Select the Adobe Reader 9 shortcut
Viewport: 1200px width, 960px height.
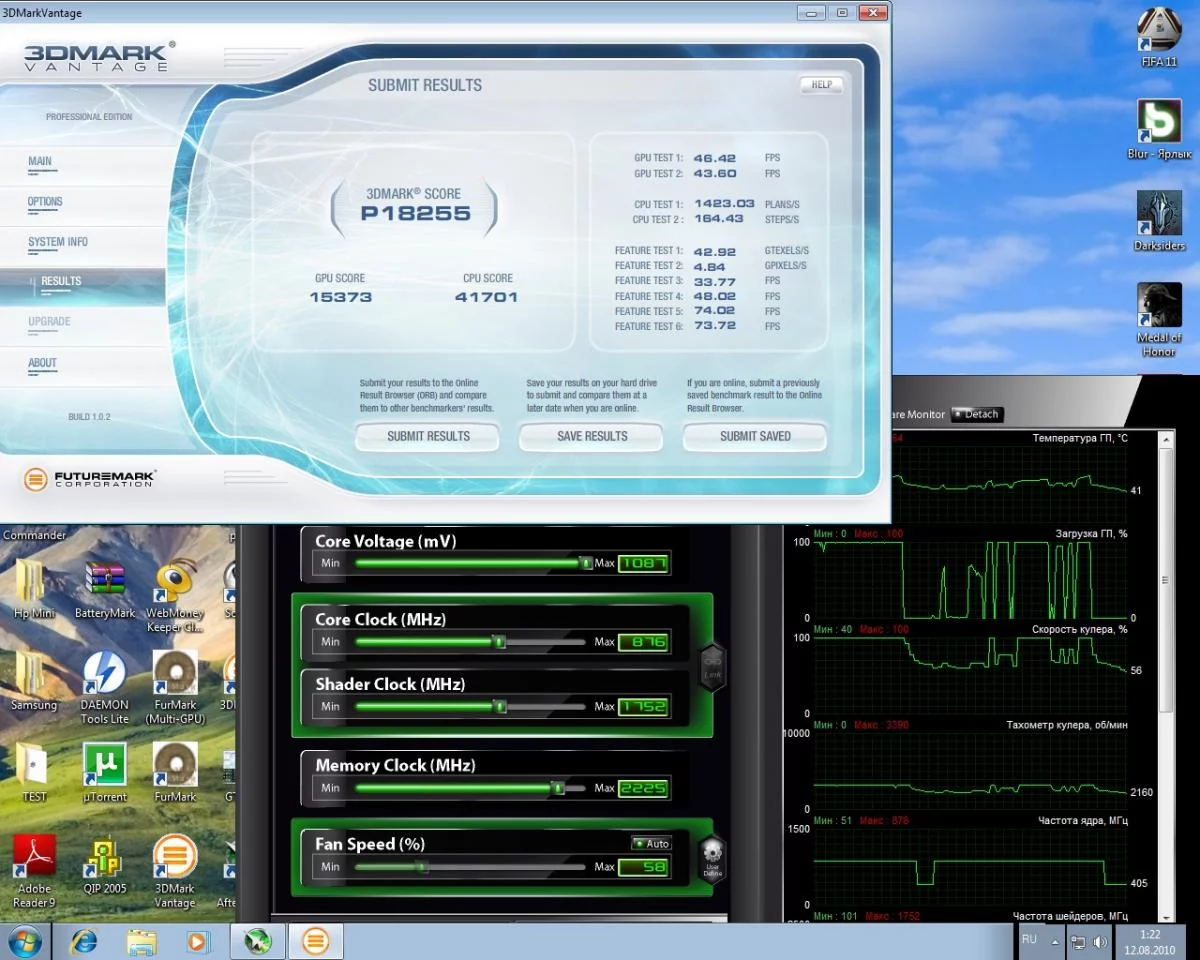(x=34, y=872)
